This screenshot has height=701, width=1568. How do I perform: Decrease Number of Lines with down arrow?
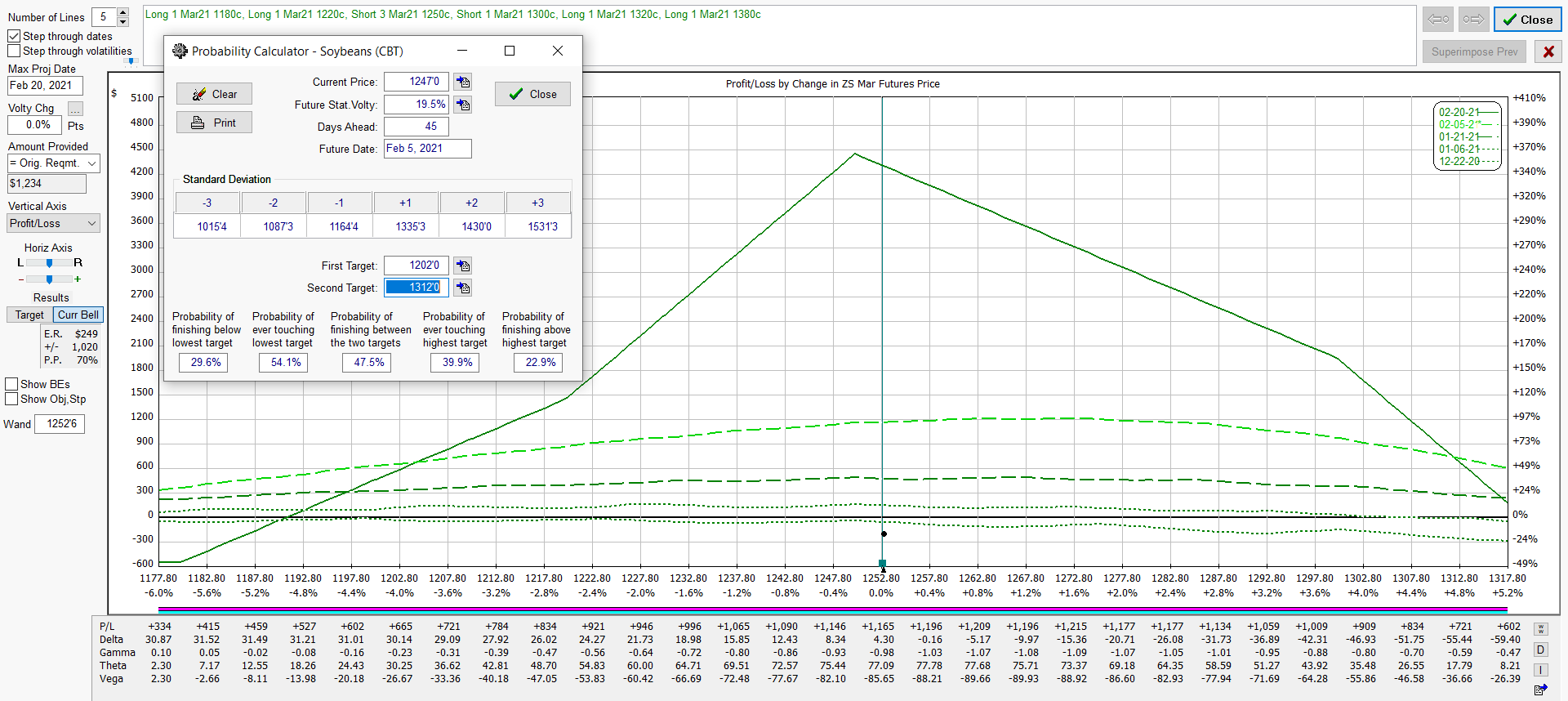click(122, 21)
